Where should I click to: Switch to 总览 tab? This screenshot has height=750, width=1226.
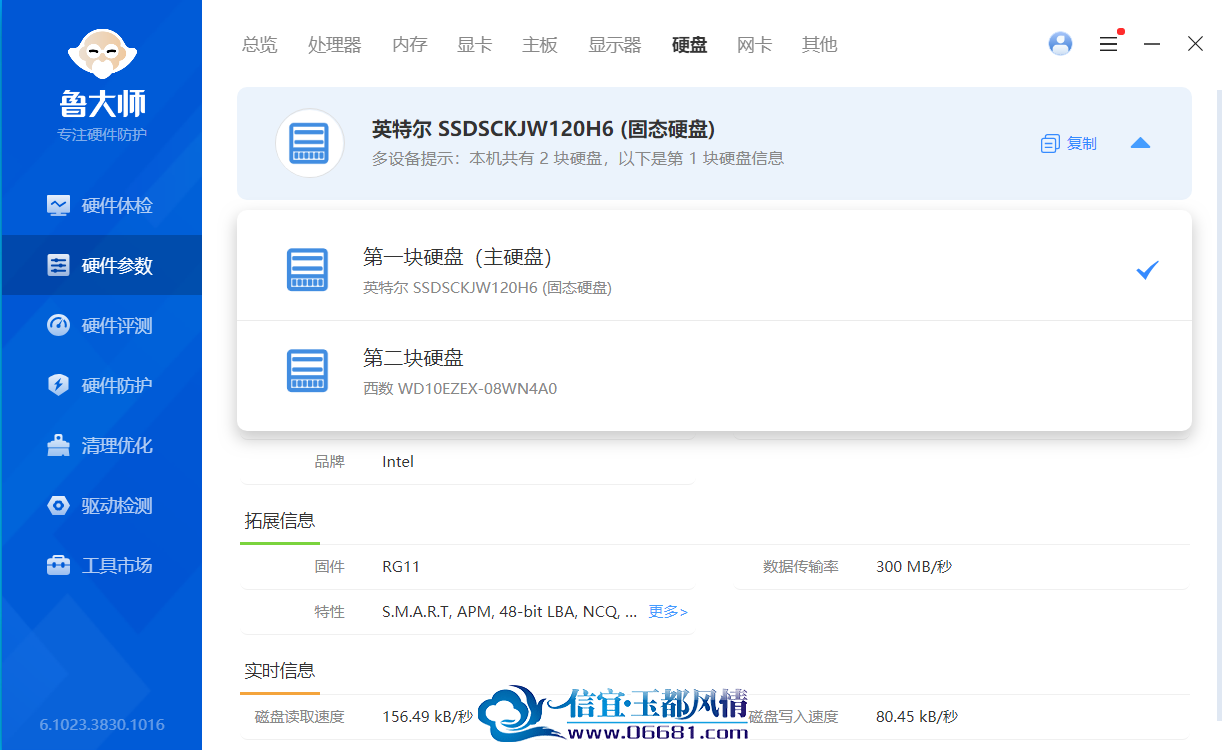point(260,45)
